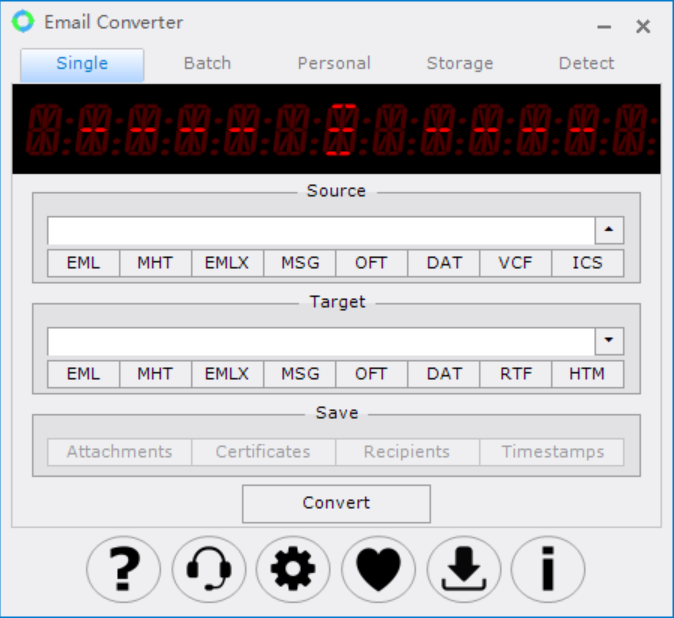674x618 pixels.
Task: Open the info 'i' icon
Action: click(548, 569)
